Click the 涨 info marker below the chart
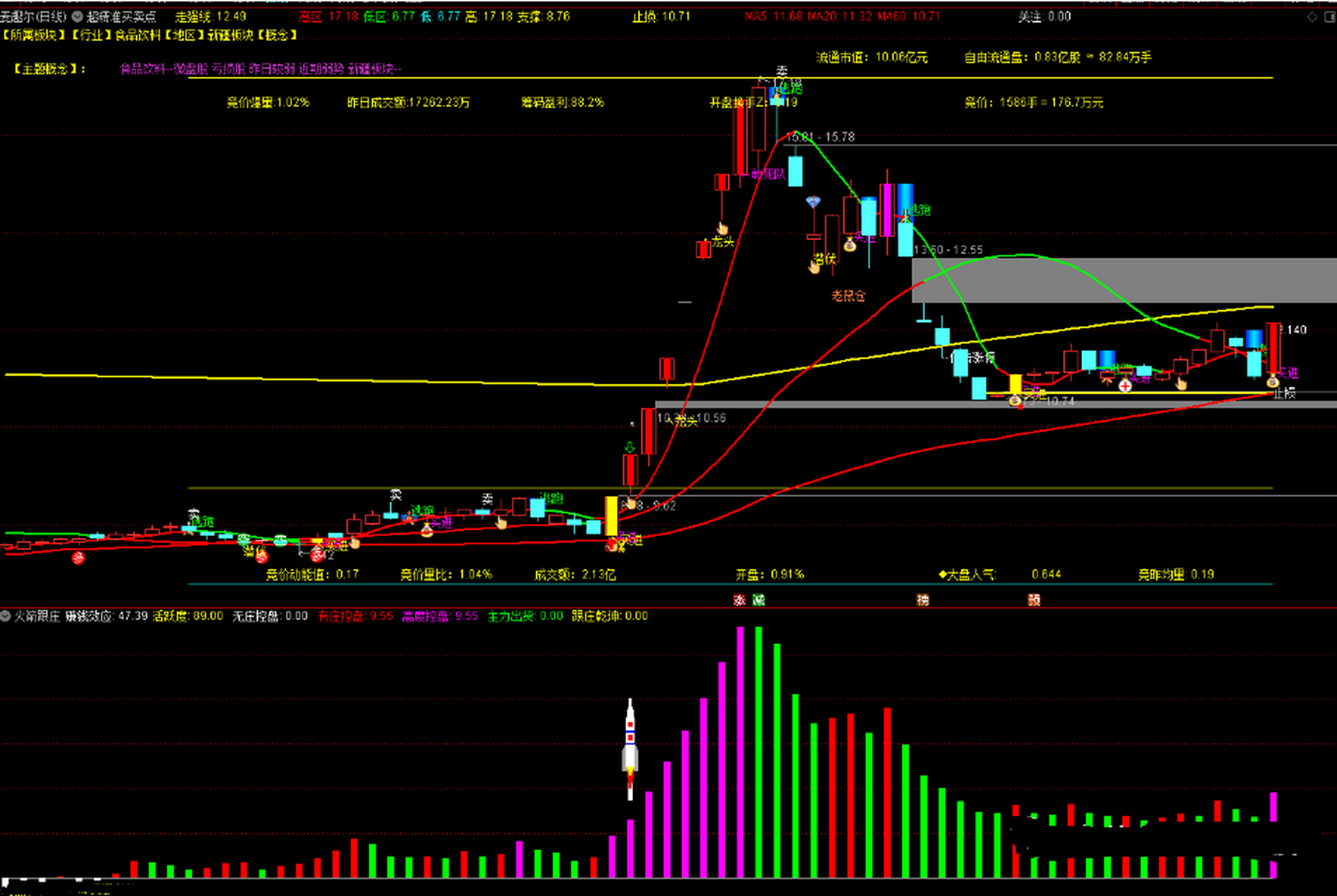Image resolution: width=1337 pixels, height=896 pixels. click(739, 600)
